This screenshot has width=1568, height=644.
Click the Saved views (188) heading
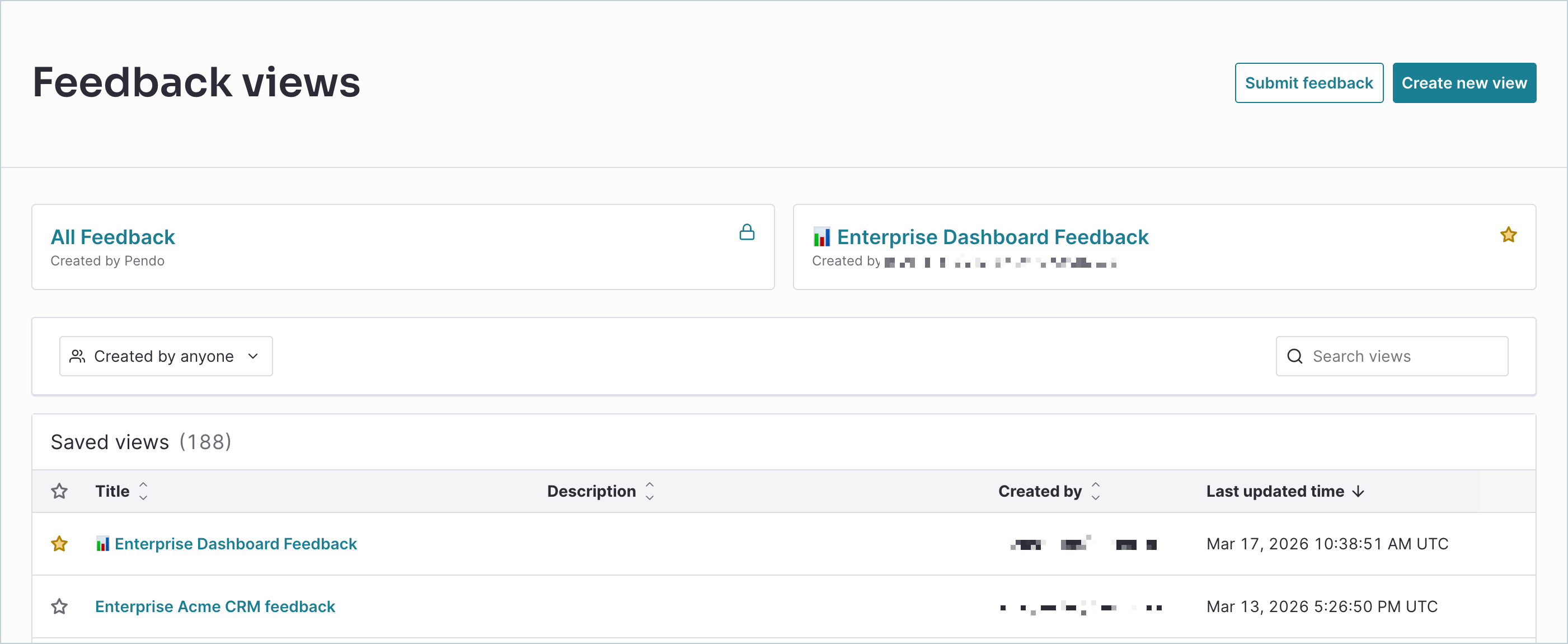140,442
